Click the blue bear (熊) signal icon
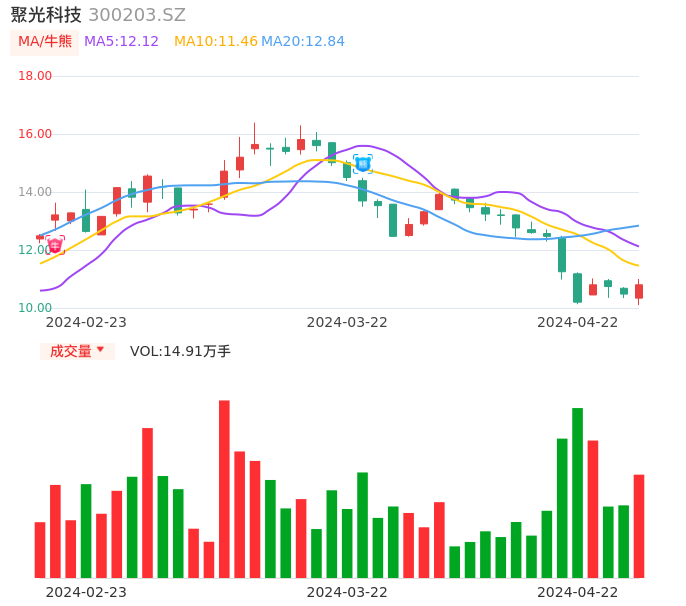This screenshot has width=686, height=606. (363, 164)
